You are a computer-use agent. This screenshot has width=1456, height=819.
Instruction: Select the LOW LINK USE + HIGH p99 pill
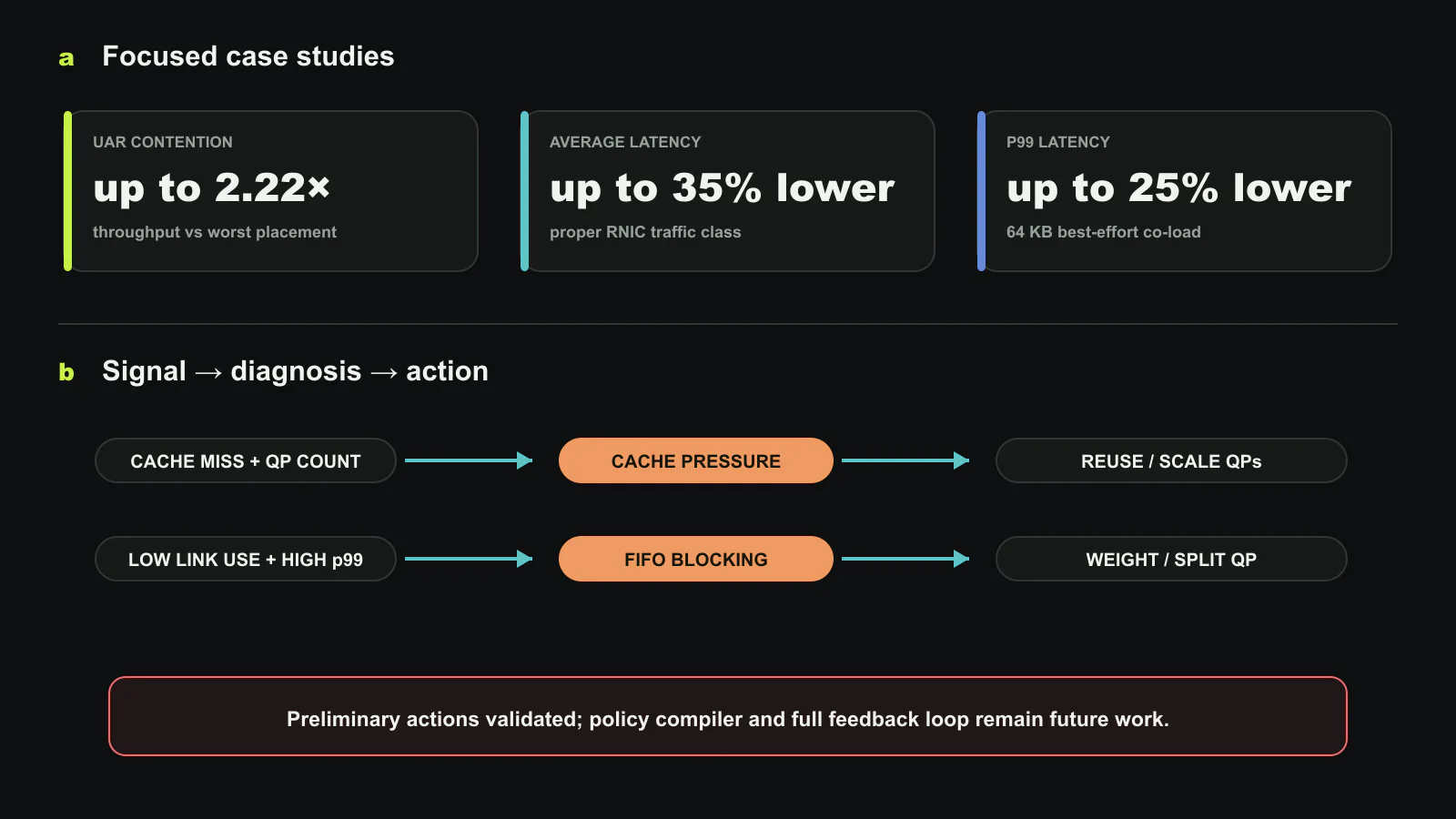(246, 559)
